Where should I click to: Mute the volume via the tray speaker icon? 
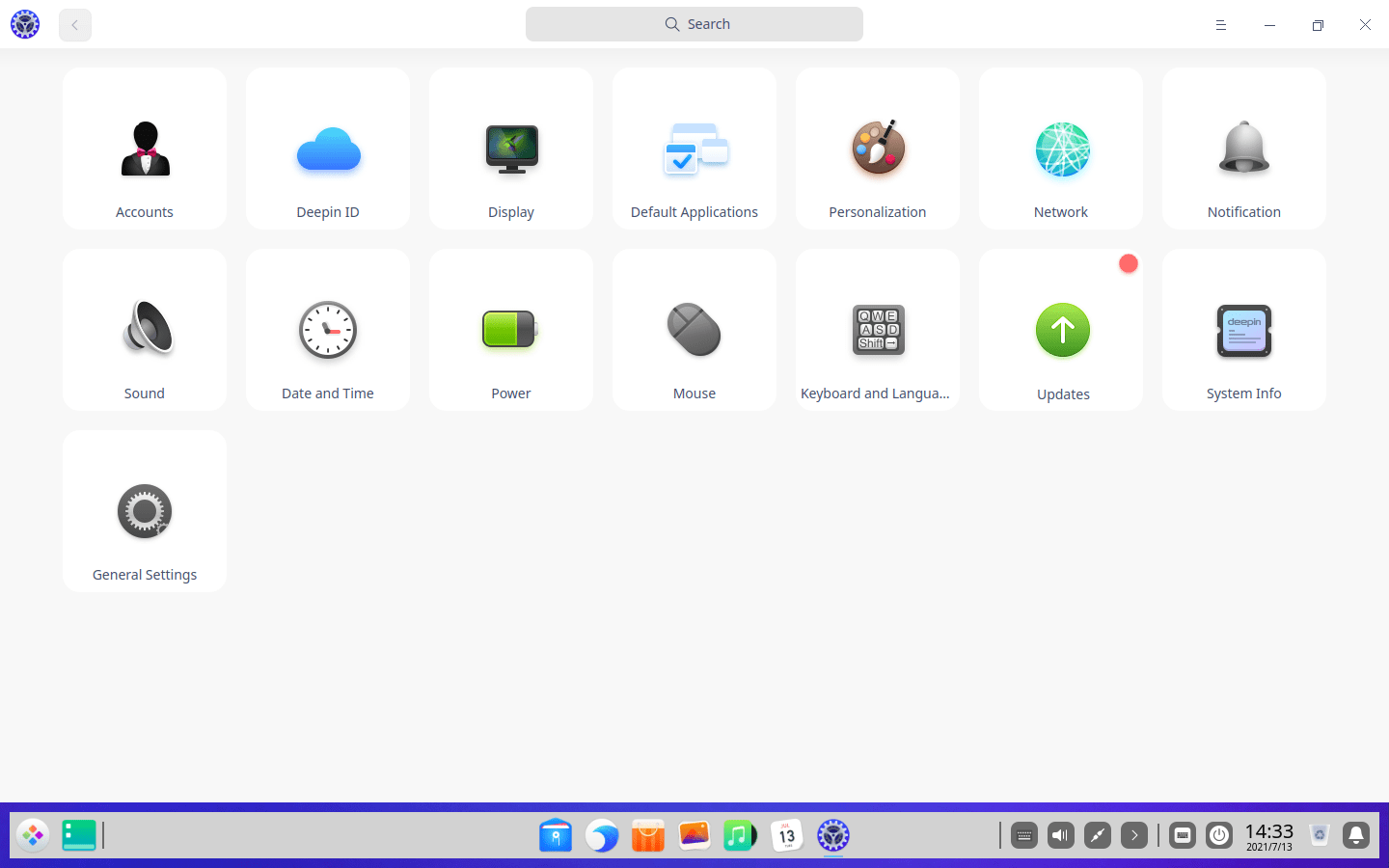coord(1061,835)
